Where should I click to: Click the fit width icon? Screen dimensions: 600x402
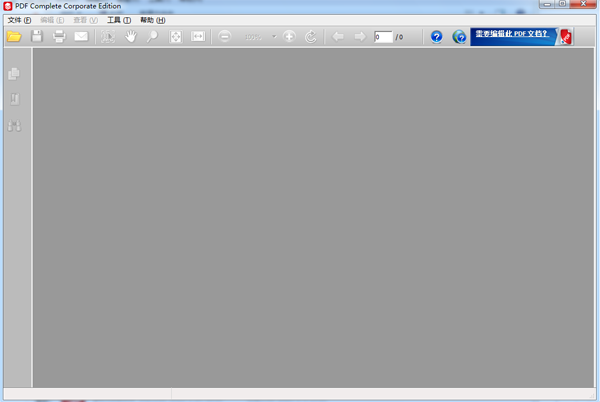pos(198,37)
